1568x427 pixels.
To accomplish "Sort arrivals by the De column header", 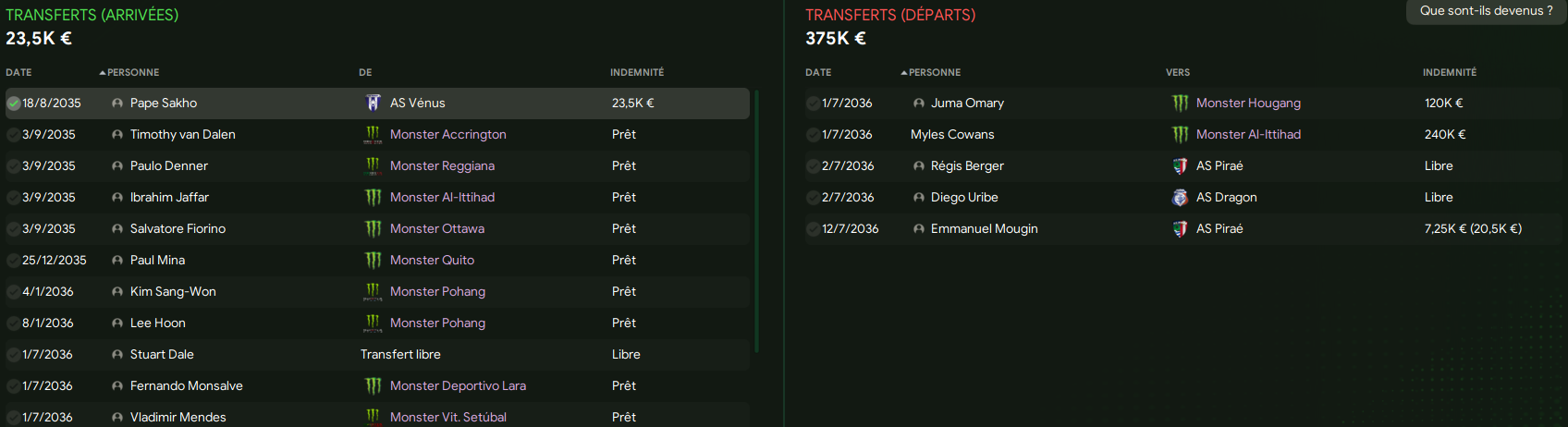I will [365, 72].
